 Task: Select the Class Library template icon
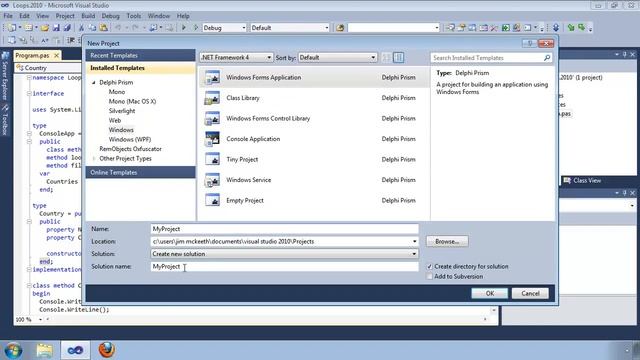tap(212, 98)
